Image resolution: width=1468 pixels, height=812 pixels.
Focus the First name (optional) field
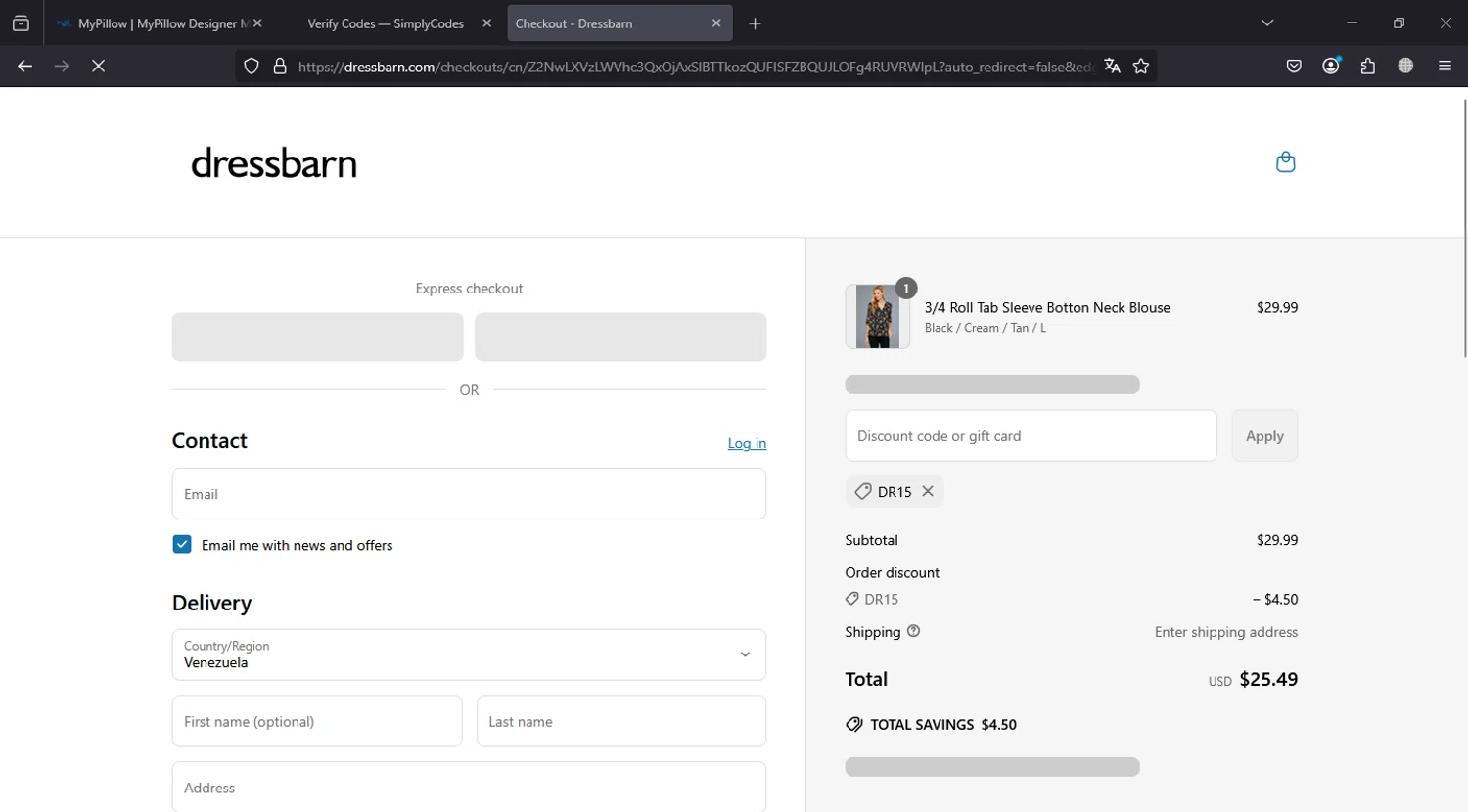pos(317,721)
